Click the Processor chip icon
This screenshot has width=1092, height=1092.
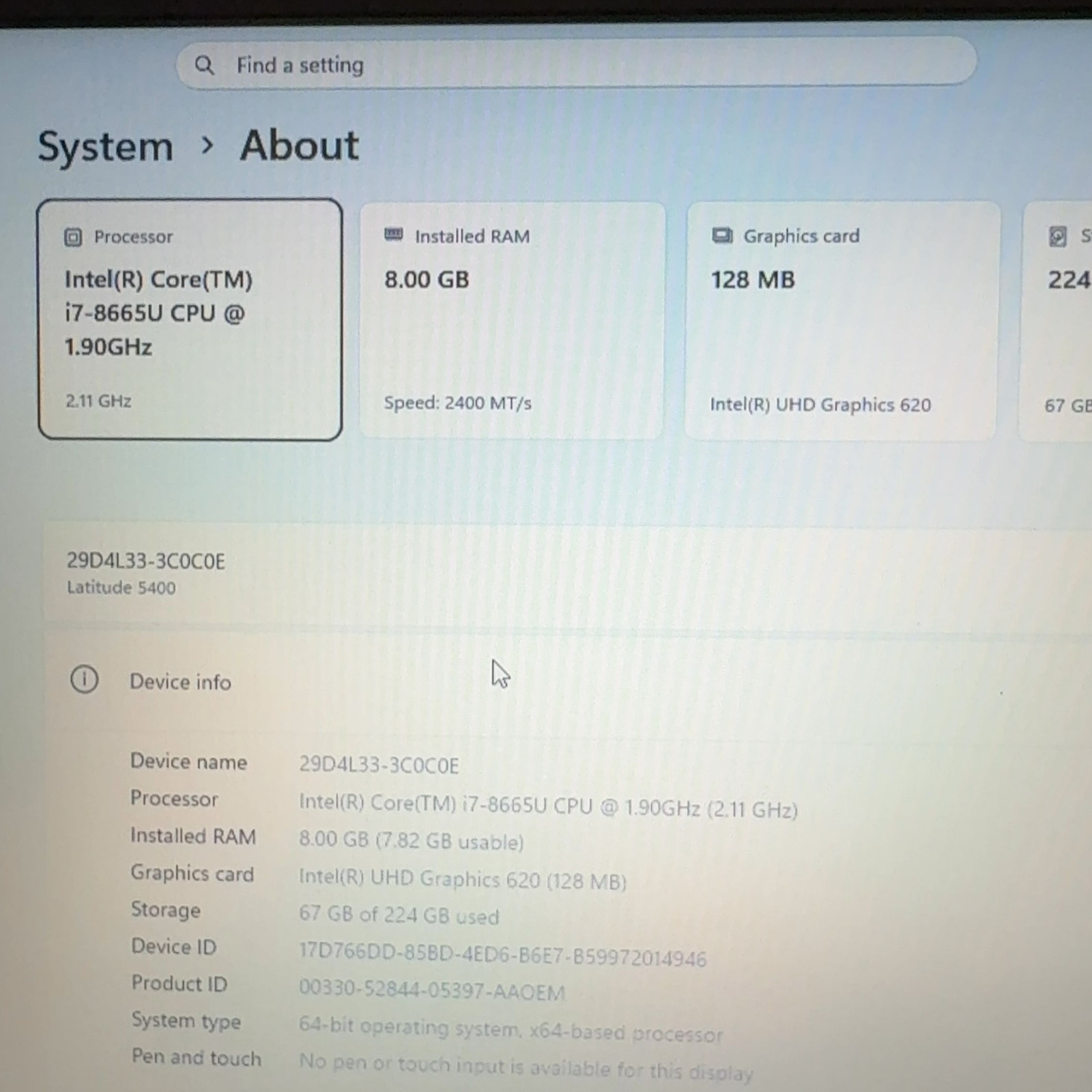click(x=73, y=238)
